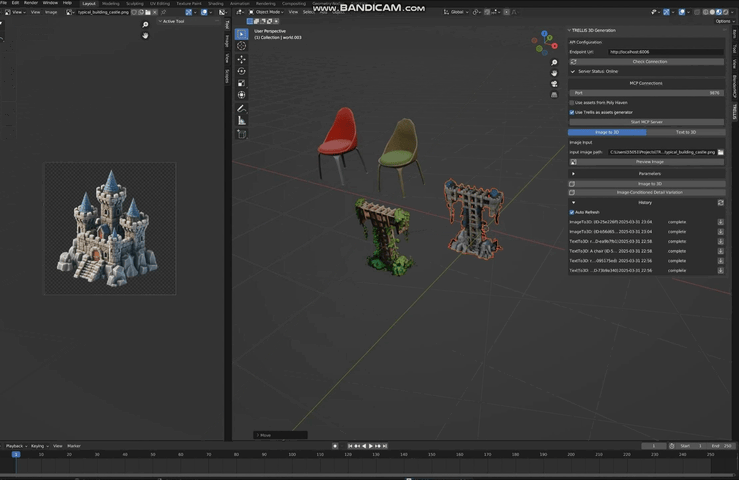Image resolution: width=739 pixels, height=480 pixels.
Task: Click the viewport pan hand icon
Action: click(x=554, y=73)
